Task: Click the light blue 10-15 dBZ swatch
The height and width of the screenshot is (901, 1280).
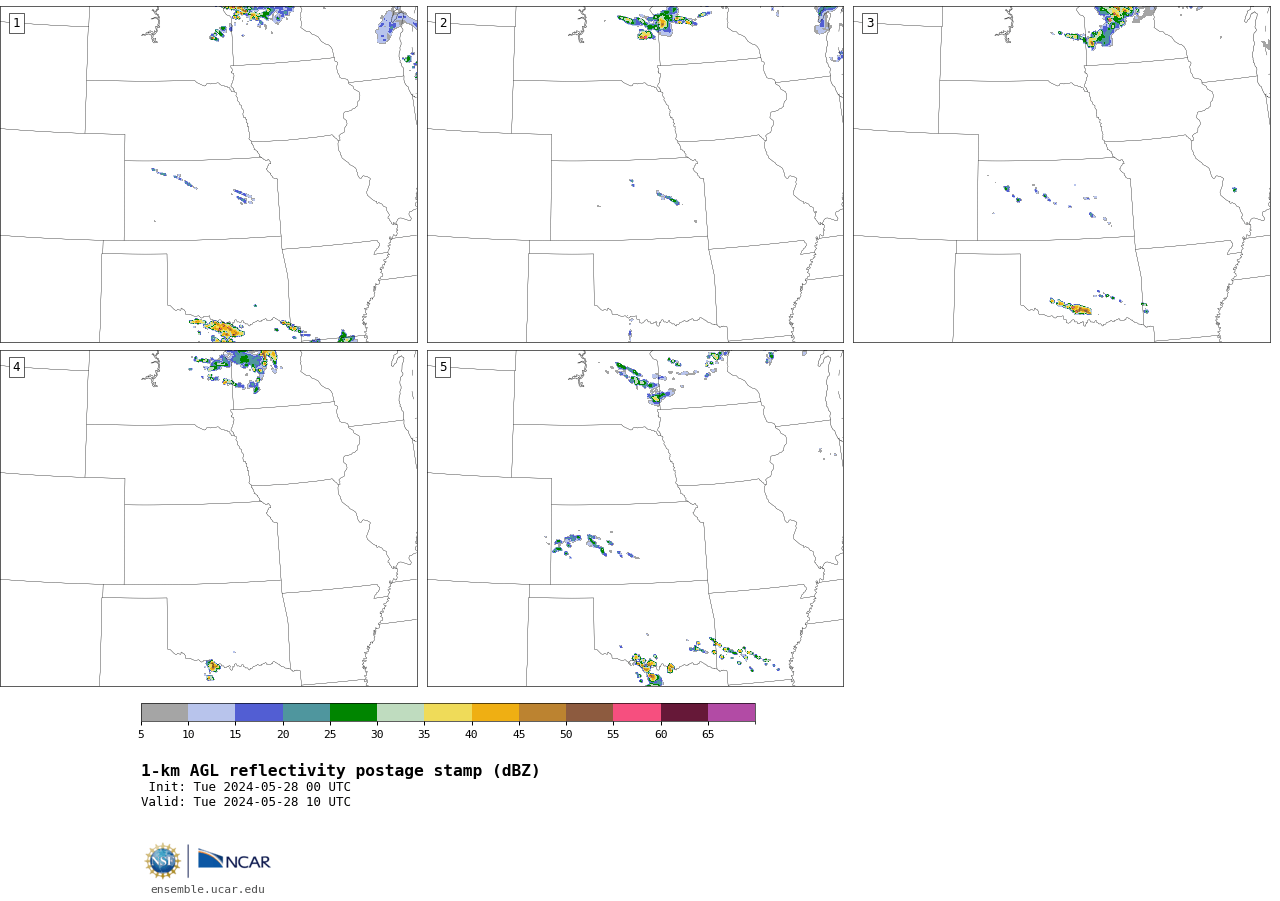Action: click(x=212, y=712)
